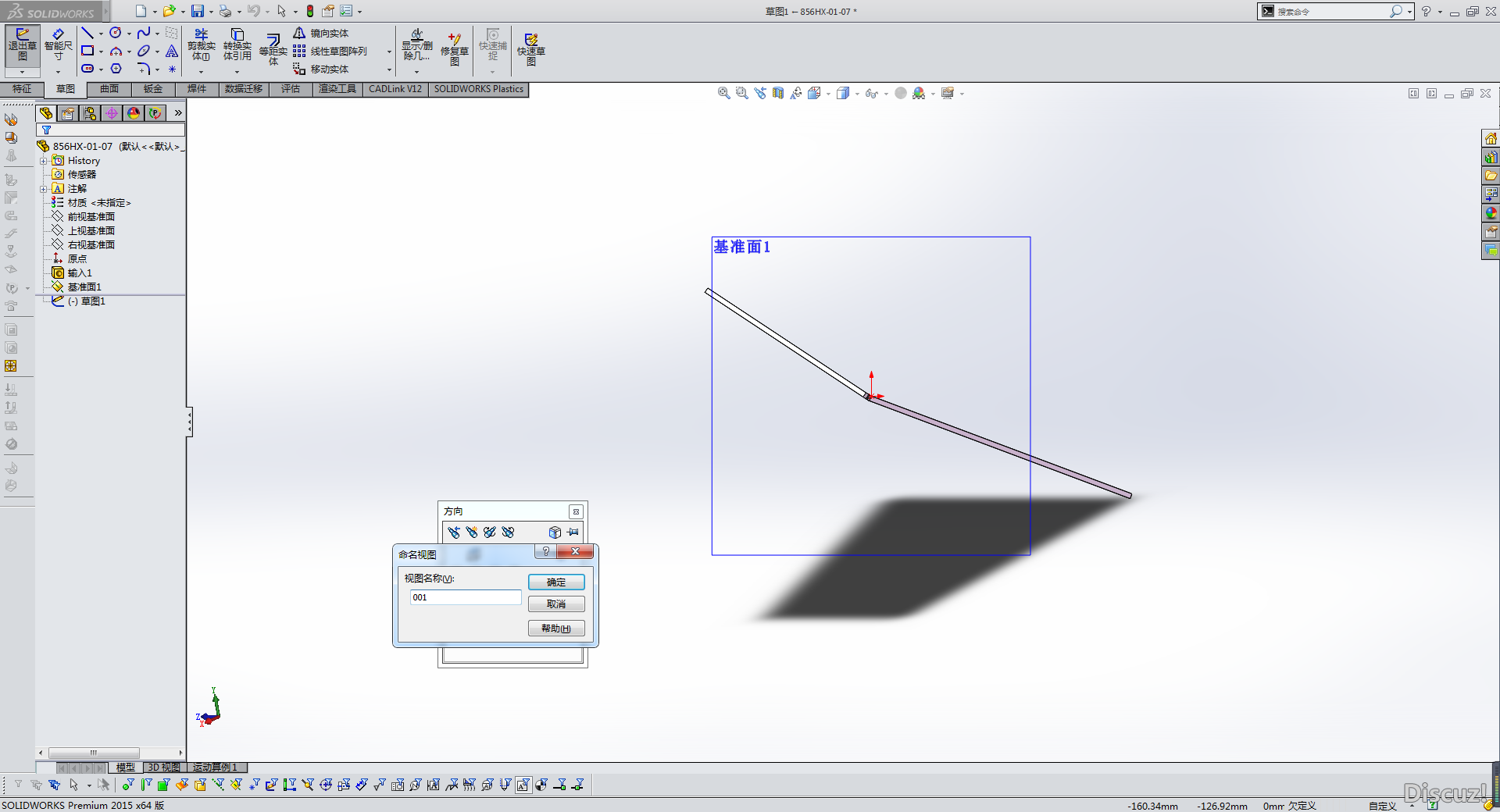
Task: Toggle the Clear All Filters button
Action: (36, 785)
